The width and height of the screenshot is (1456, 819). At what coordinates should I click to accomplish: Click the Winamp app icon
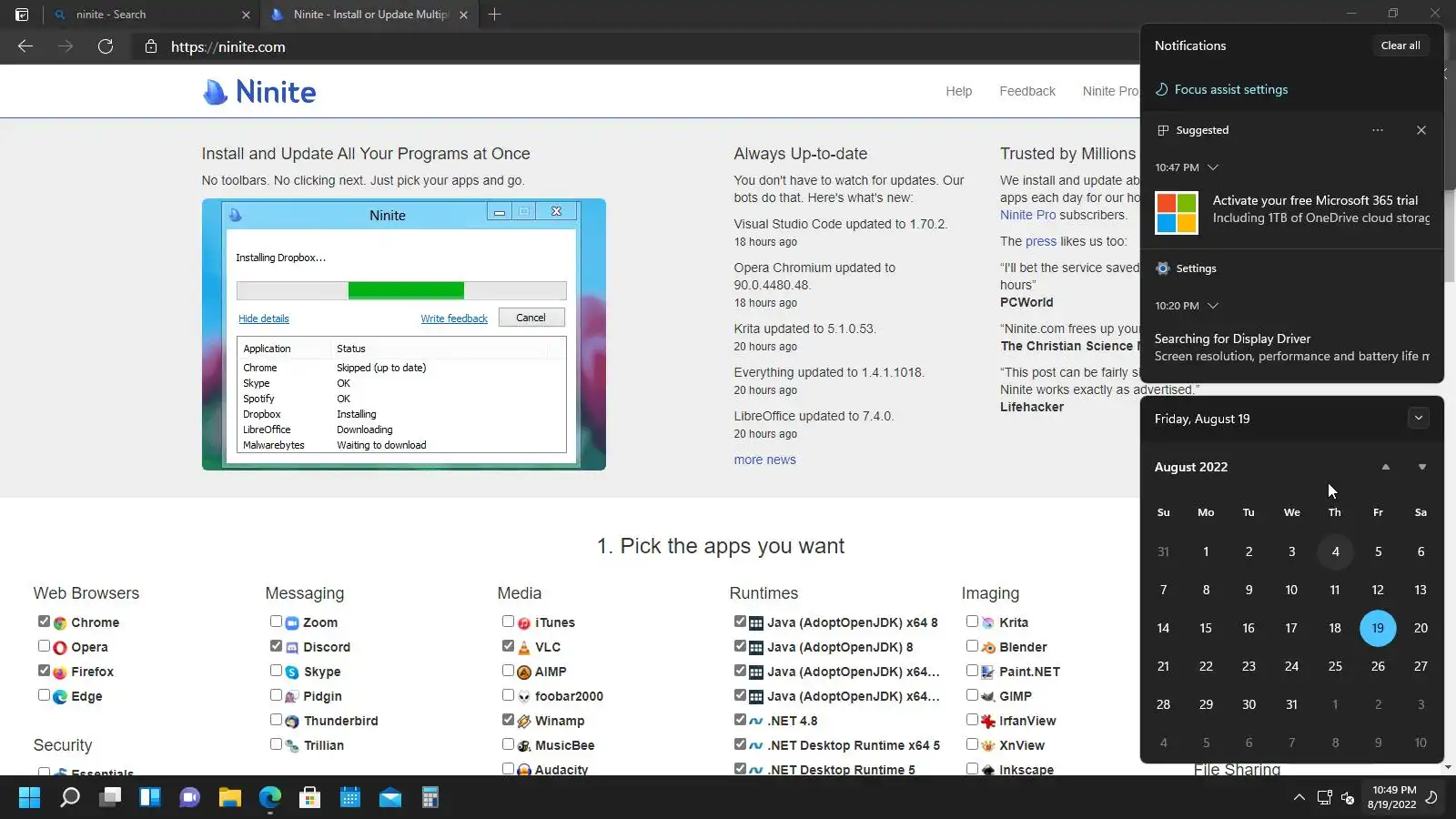(x=524, y=722)
